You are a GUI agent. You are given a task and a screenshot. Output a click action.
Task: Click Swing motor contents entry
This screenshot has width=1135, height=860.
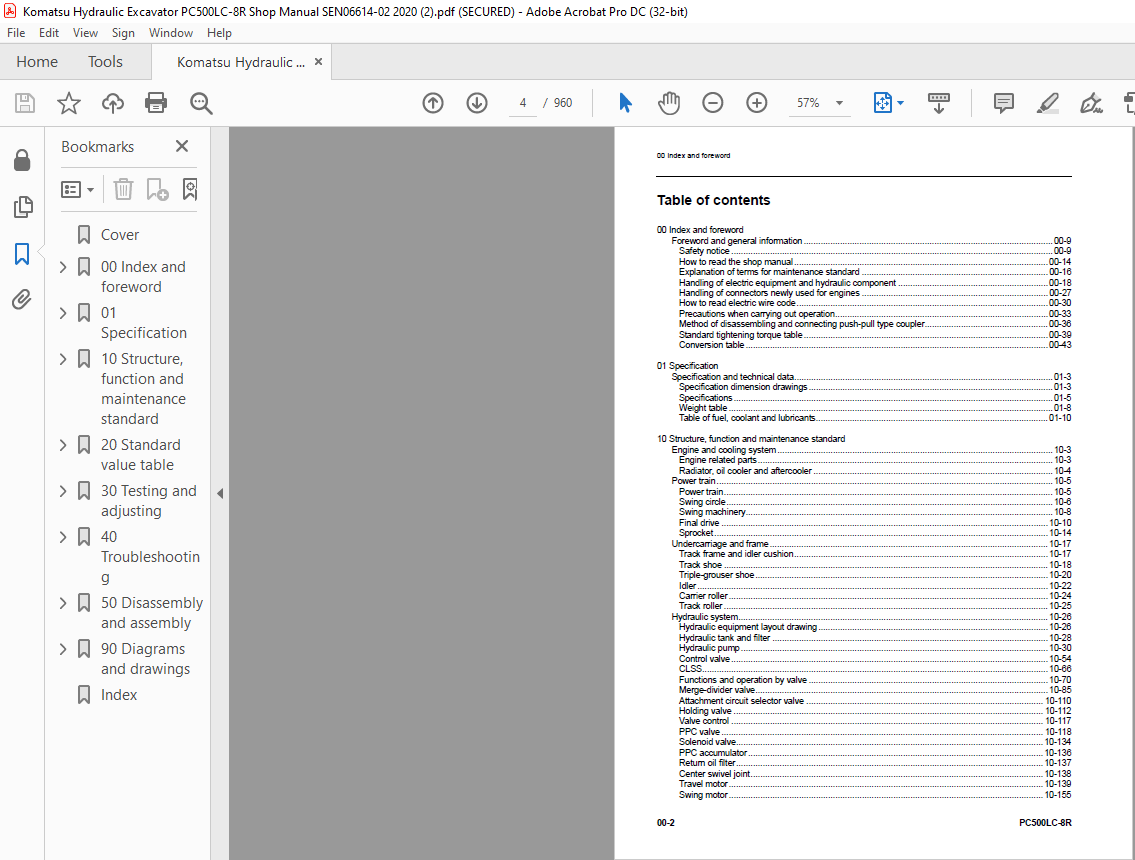click(874, 795)
